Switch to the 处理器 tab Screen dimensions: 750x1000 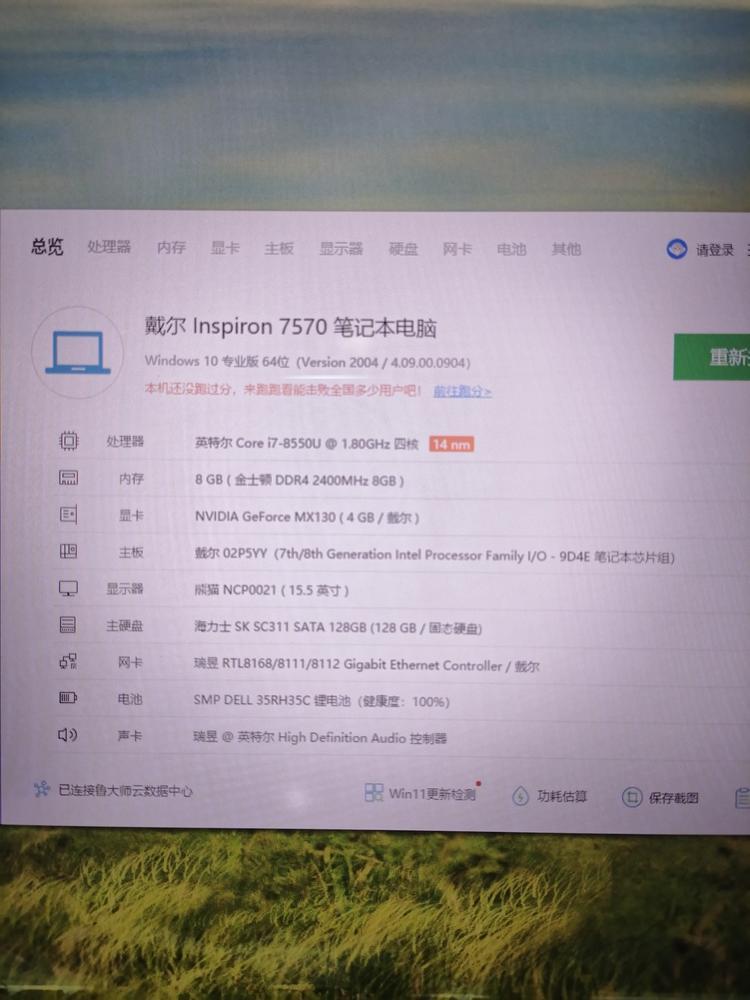click(x=109, y=247)
